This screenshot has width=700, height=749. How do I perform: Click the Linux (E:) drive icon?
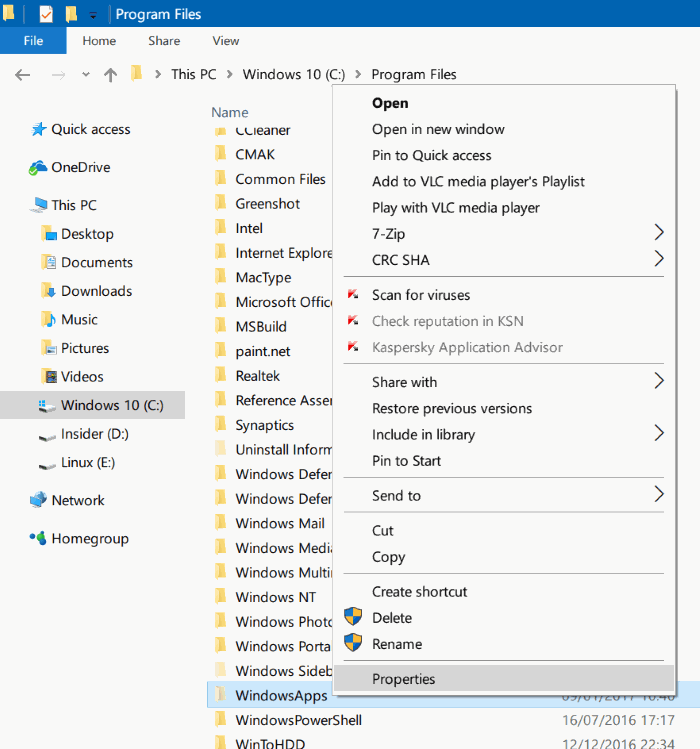(x=47, y=465)
